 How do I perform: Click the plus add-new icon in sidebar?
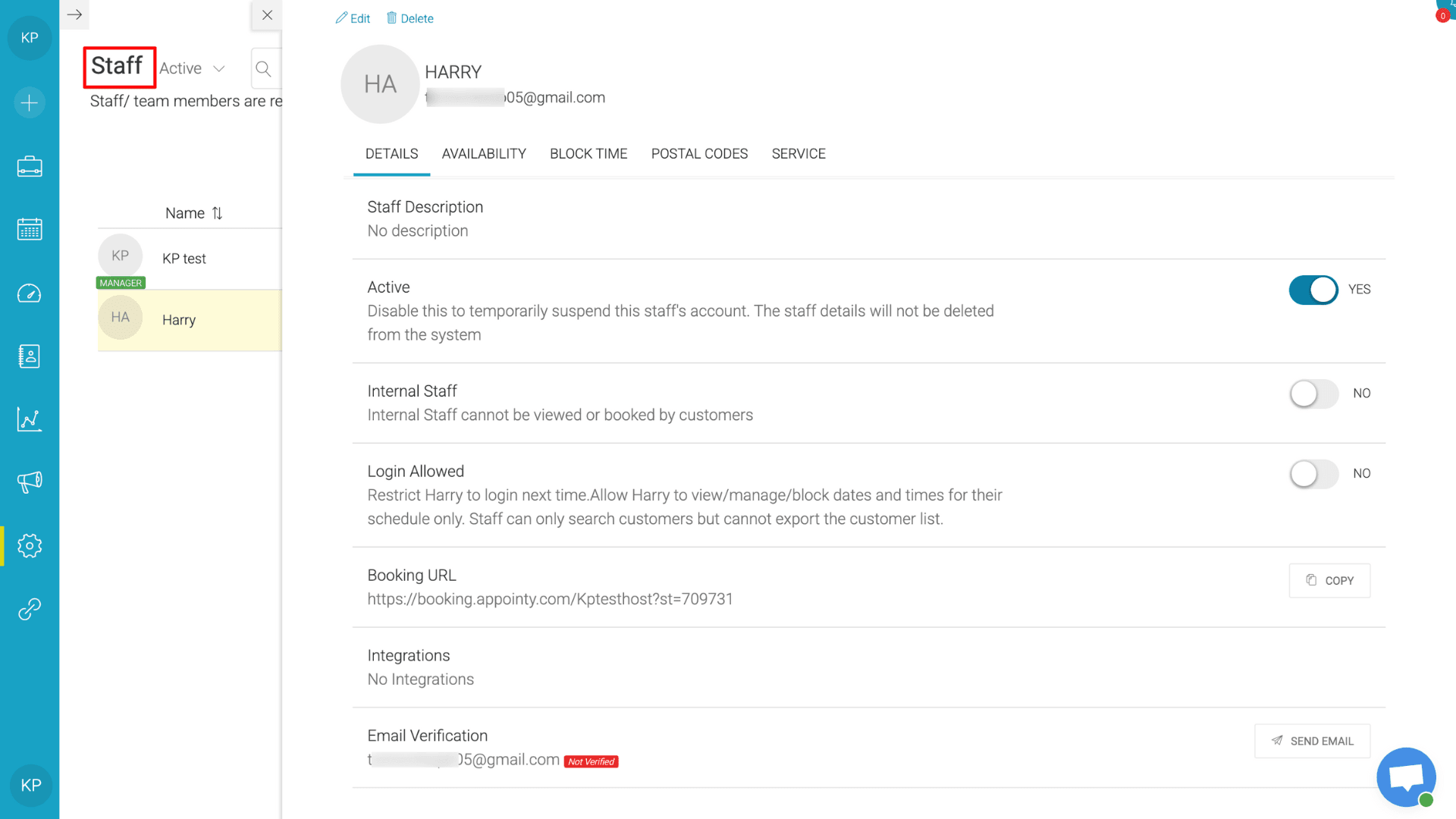[30, 103]
